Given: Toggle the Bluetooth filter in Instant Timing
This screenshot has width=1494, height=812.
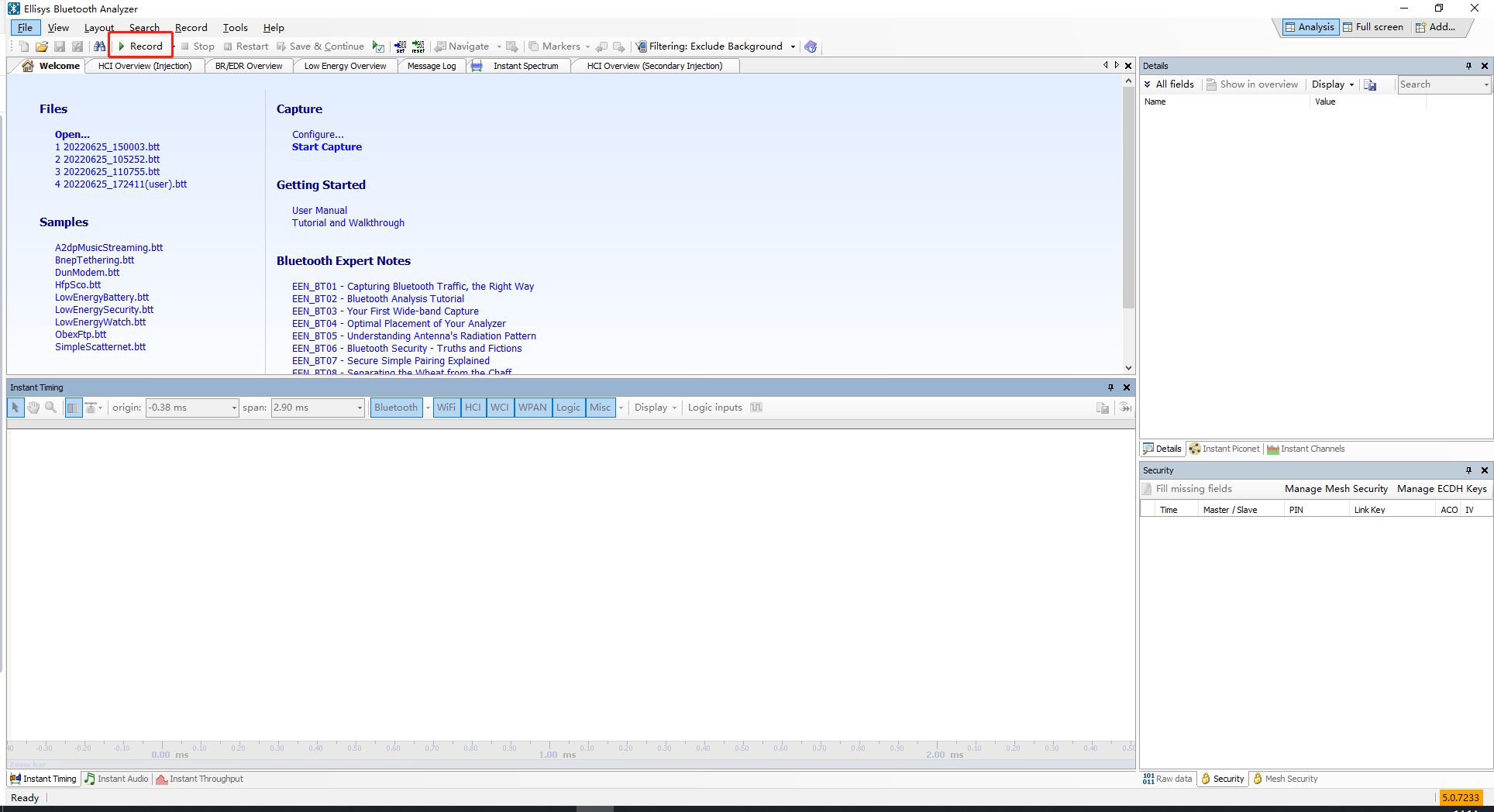Looking at the screenshot, I should [x=396, y=408].
